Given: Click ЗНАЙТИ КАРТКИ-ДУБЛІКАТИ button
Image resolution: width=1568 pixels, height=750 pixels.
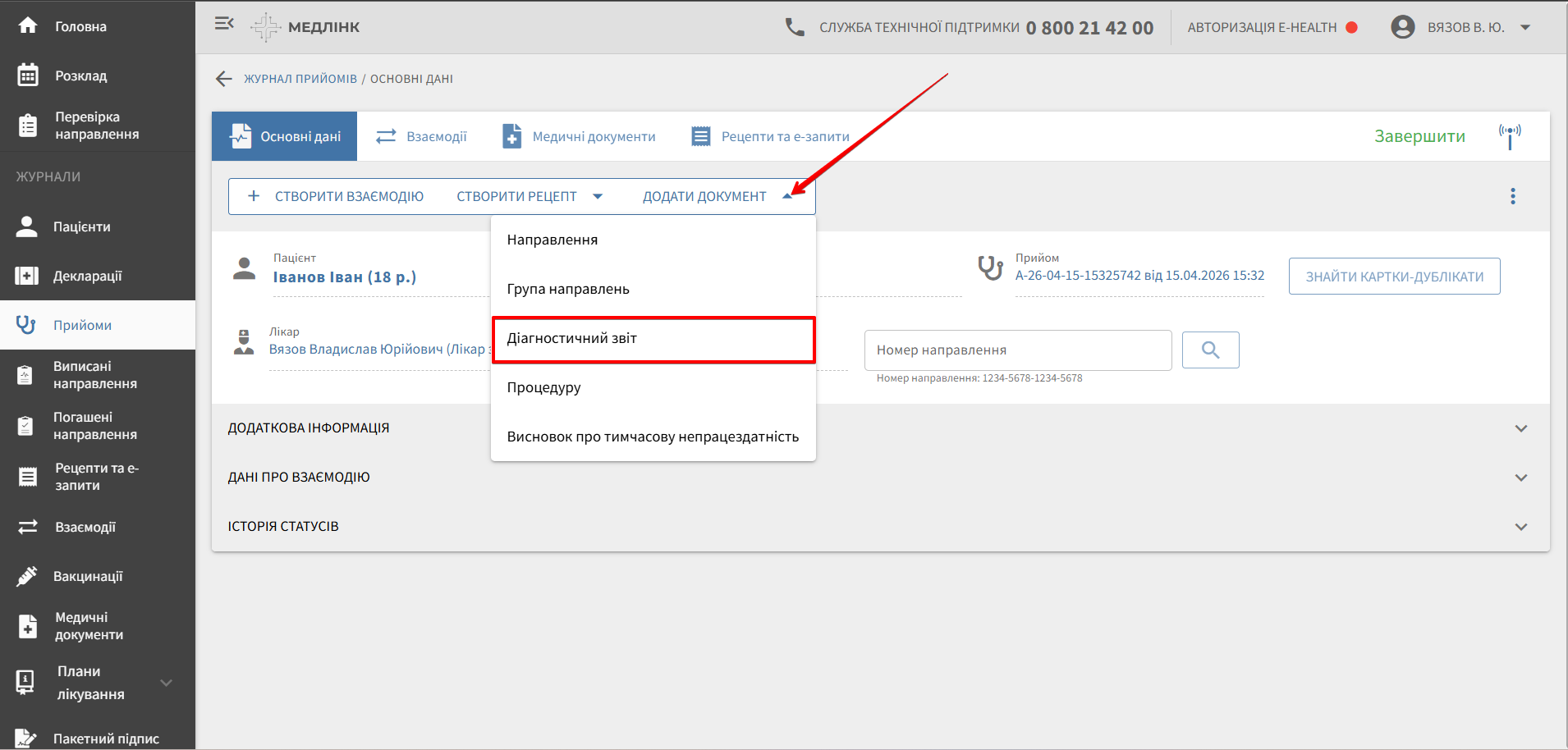Looking at the screenshot, I should (1394, 277).
